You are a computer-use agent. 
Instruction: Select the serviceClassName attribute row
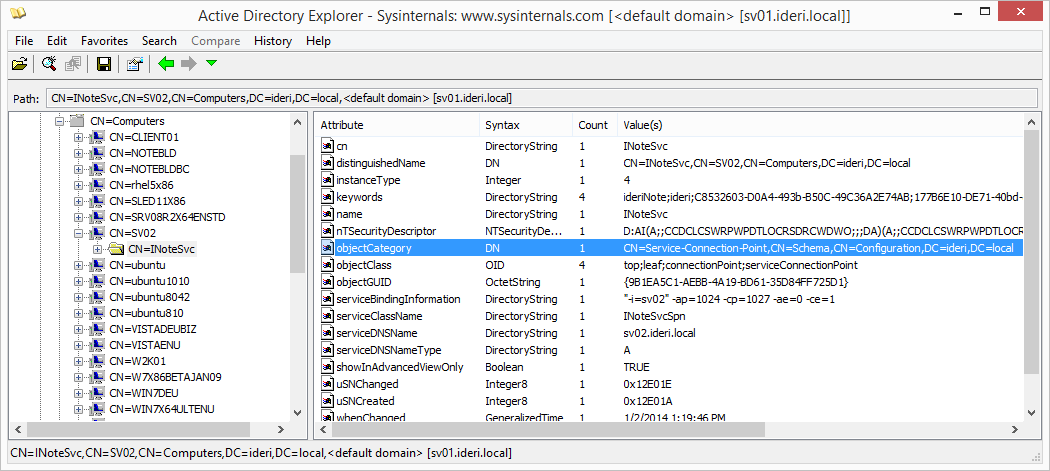pos(670,316)
